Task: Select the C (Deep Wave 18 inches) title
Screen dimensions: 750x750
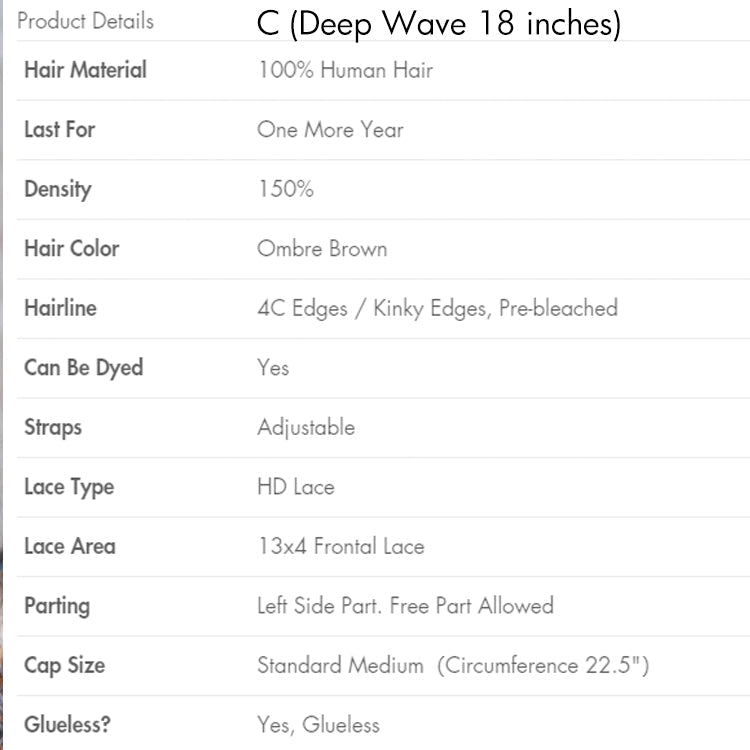Action: coord(438,23)
